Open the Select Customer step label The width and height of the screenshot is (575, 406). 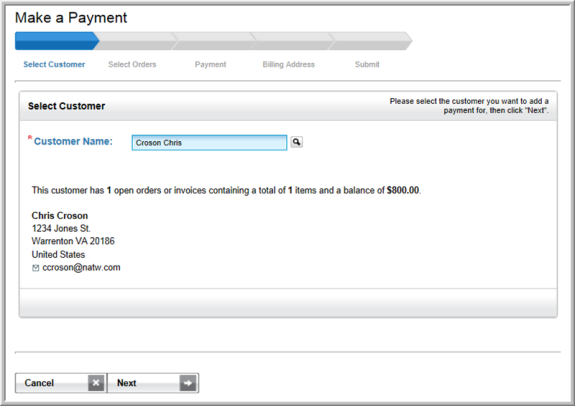(54, 64)
